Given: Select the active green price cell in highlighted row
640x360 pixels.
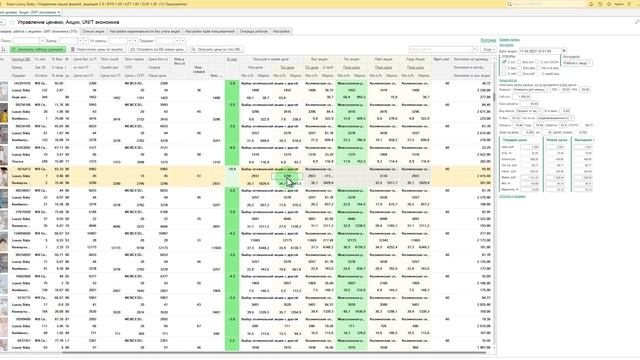Looking at the screenshot, I should [287, 176].
